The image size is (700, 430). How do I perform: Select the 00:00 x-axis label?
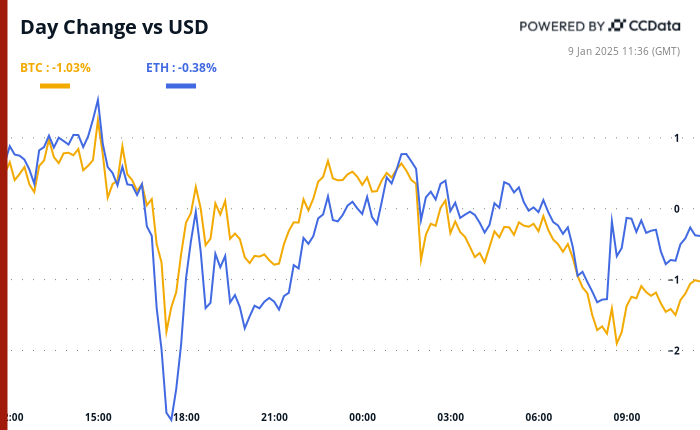[362, 417]
